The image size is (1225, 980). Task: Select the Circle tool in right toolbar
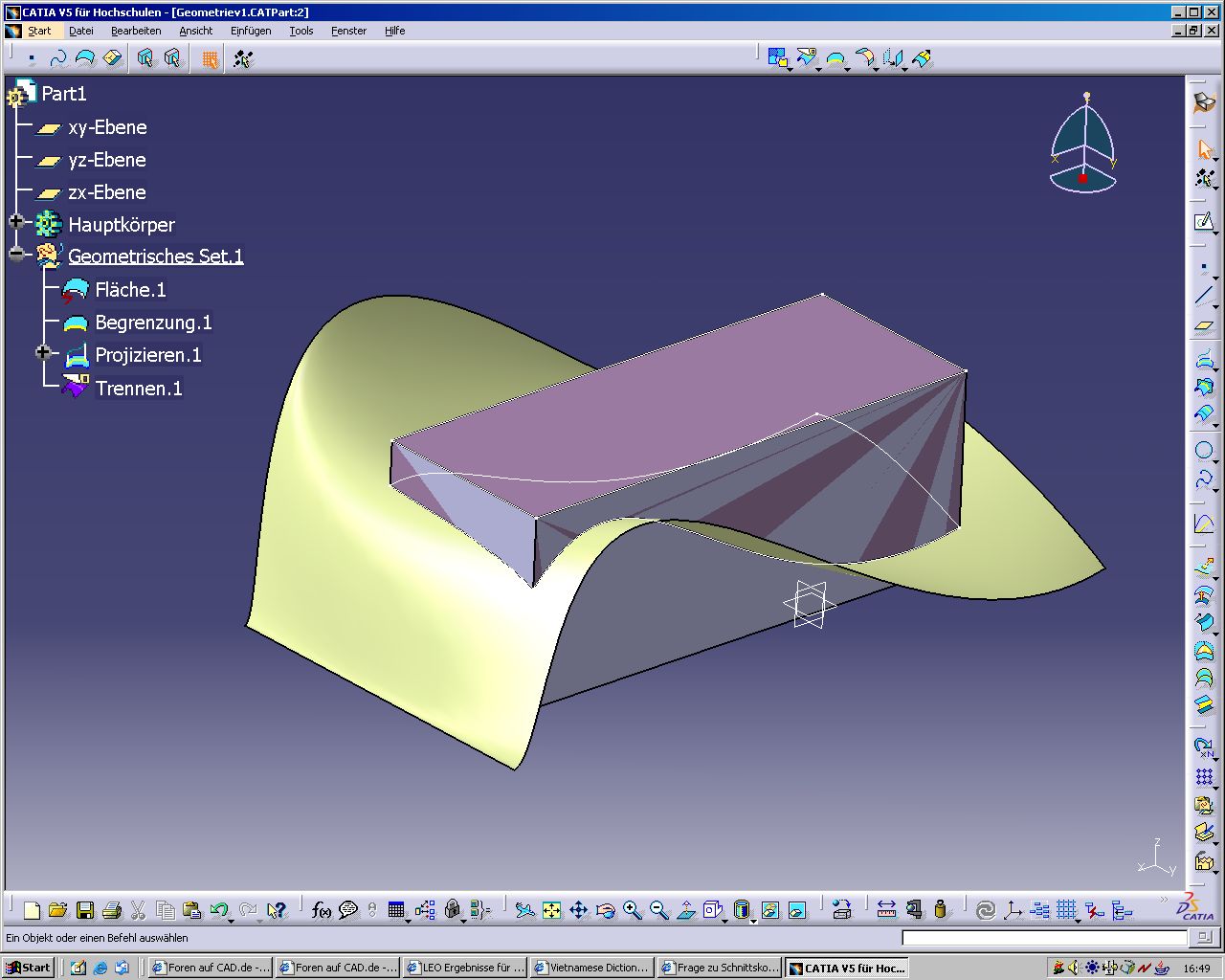tap(1204, 450)
